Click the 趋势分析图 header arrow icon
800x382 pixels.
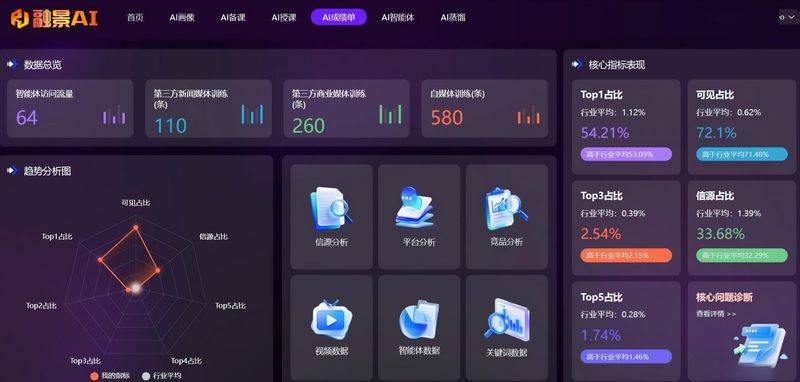tap(12, 171)
